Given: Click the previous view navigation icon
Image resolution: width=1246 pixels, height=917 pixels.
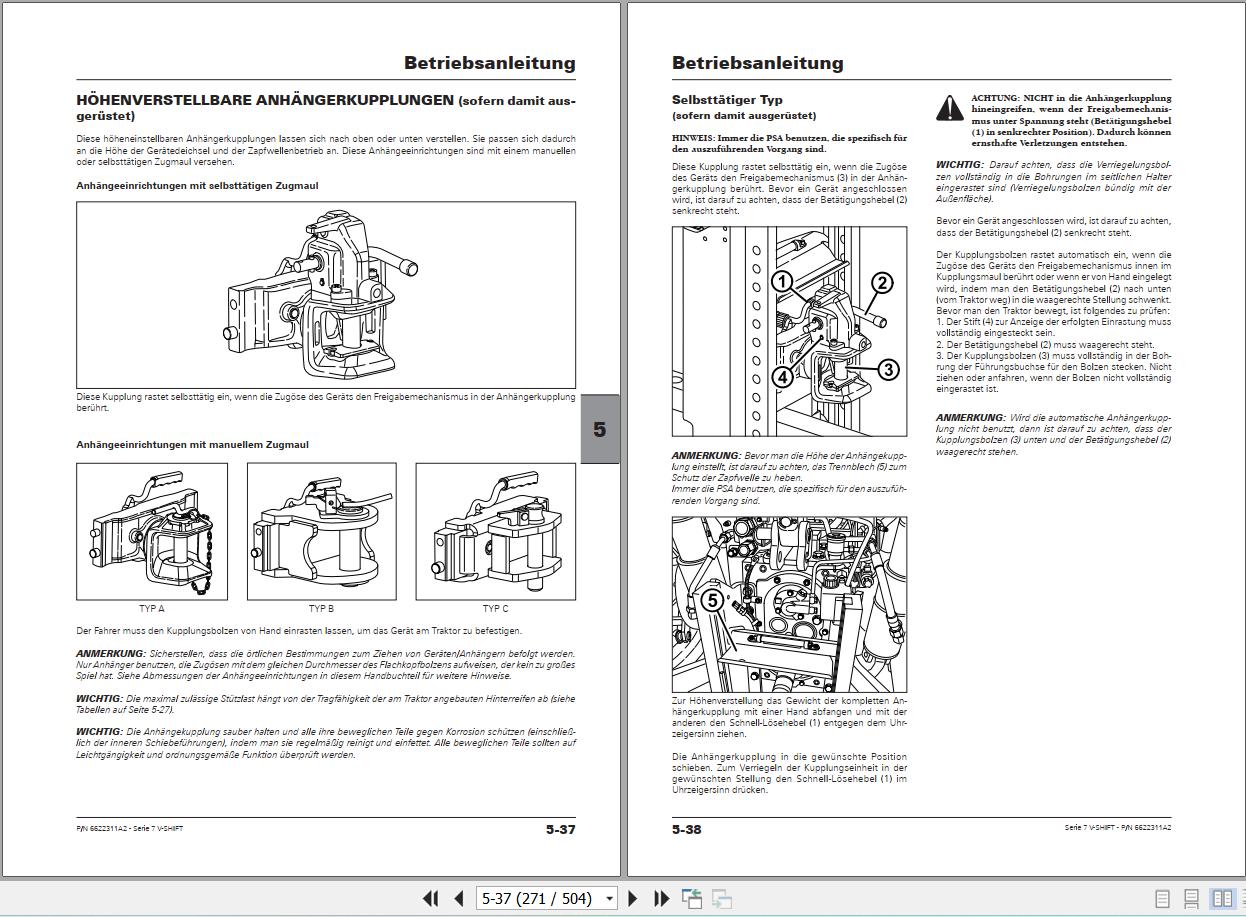Looking at the screenshot, I should click(692, 899).
